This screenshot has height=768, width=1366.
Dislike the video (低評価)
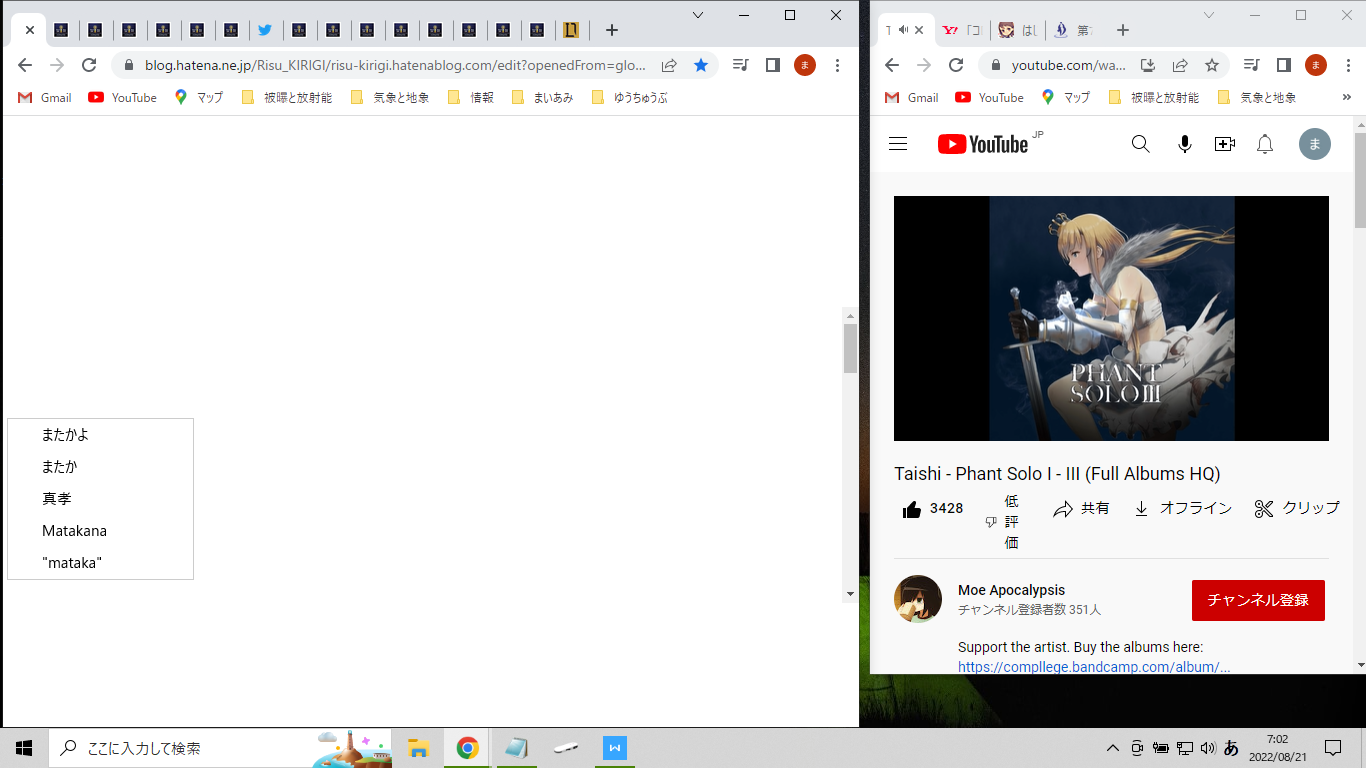tap(1003, 522)
